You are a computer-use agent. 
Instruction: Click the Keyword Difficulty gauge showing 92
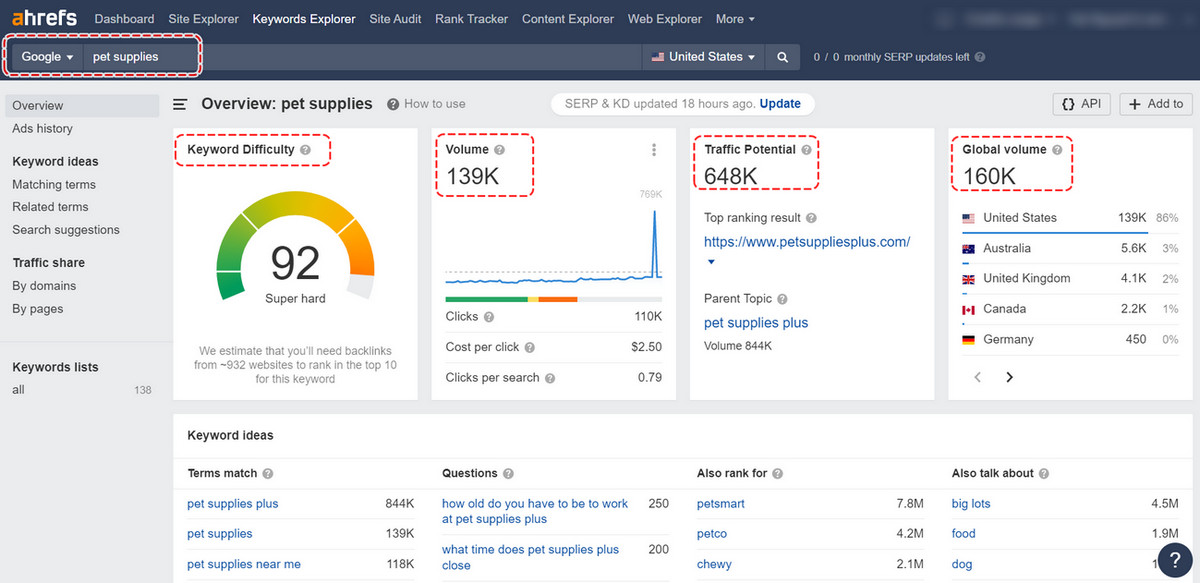point(295,247)
